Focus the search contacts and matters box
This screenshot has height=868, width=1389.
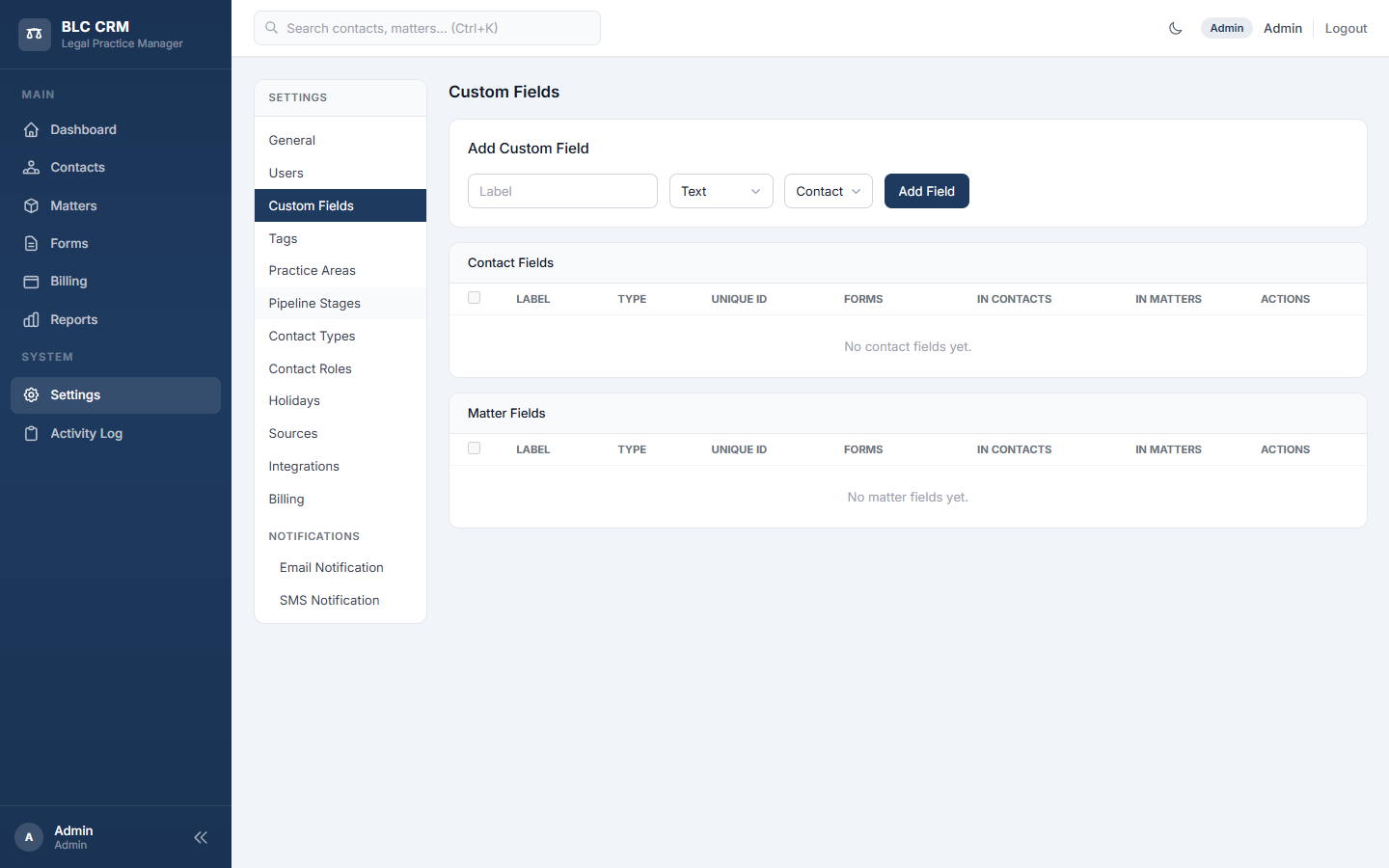(427, 28)
